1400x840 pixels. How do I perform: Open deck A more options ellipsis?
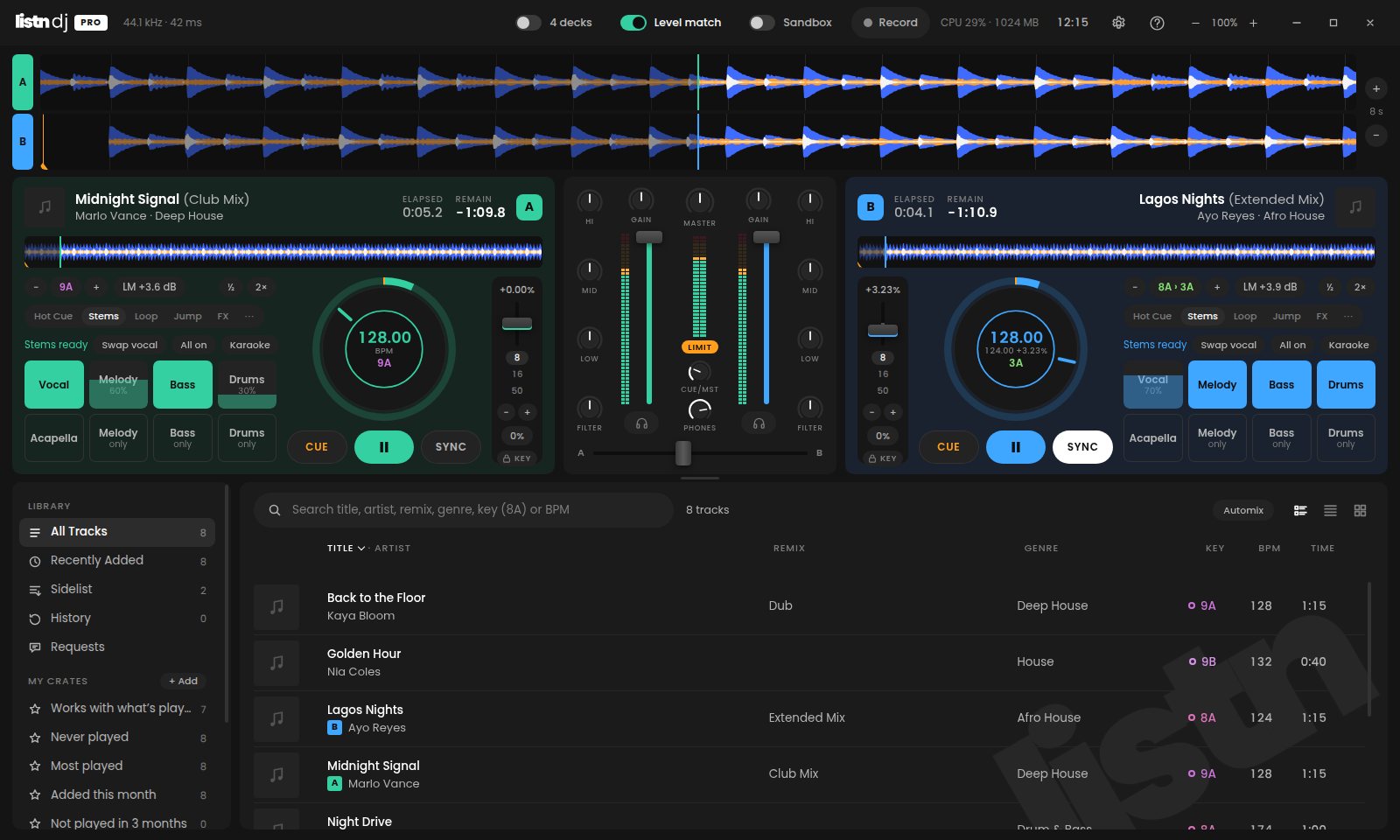249,317
